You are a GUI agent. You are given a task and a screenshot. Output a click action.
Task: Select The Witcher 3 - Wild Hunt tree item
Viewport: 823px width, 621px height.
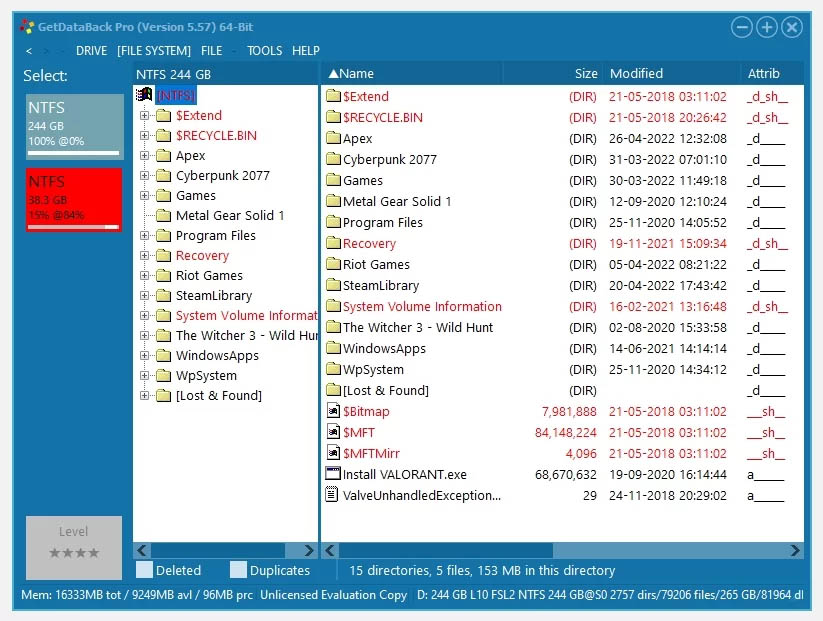247,335
